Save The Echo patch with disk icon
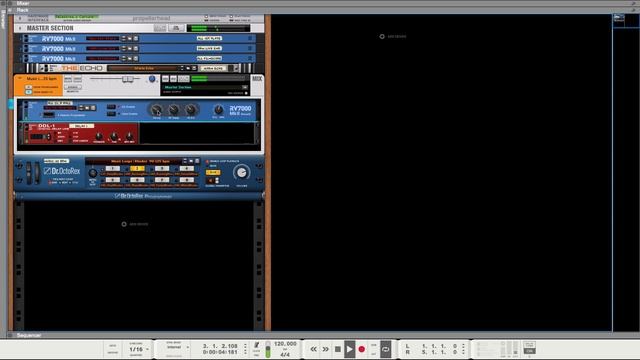The image size is (640, 360). pos(194,68)
